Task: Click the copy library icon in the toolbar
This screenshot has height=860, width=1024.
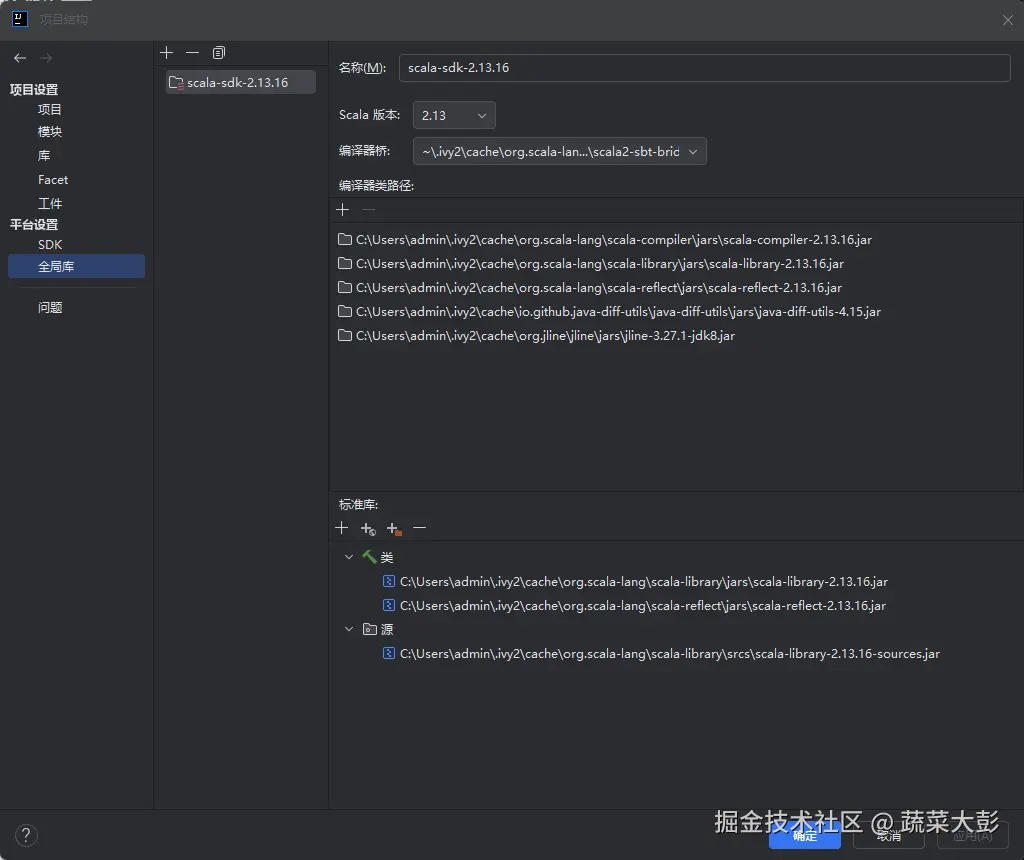Action: (x=218, y=52)
